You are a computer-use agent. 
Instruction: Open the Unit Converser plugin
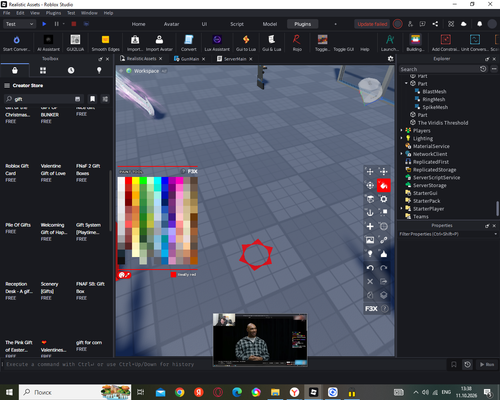475,43
